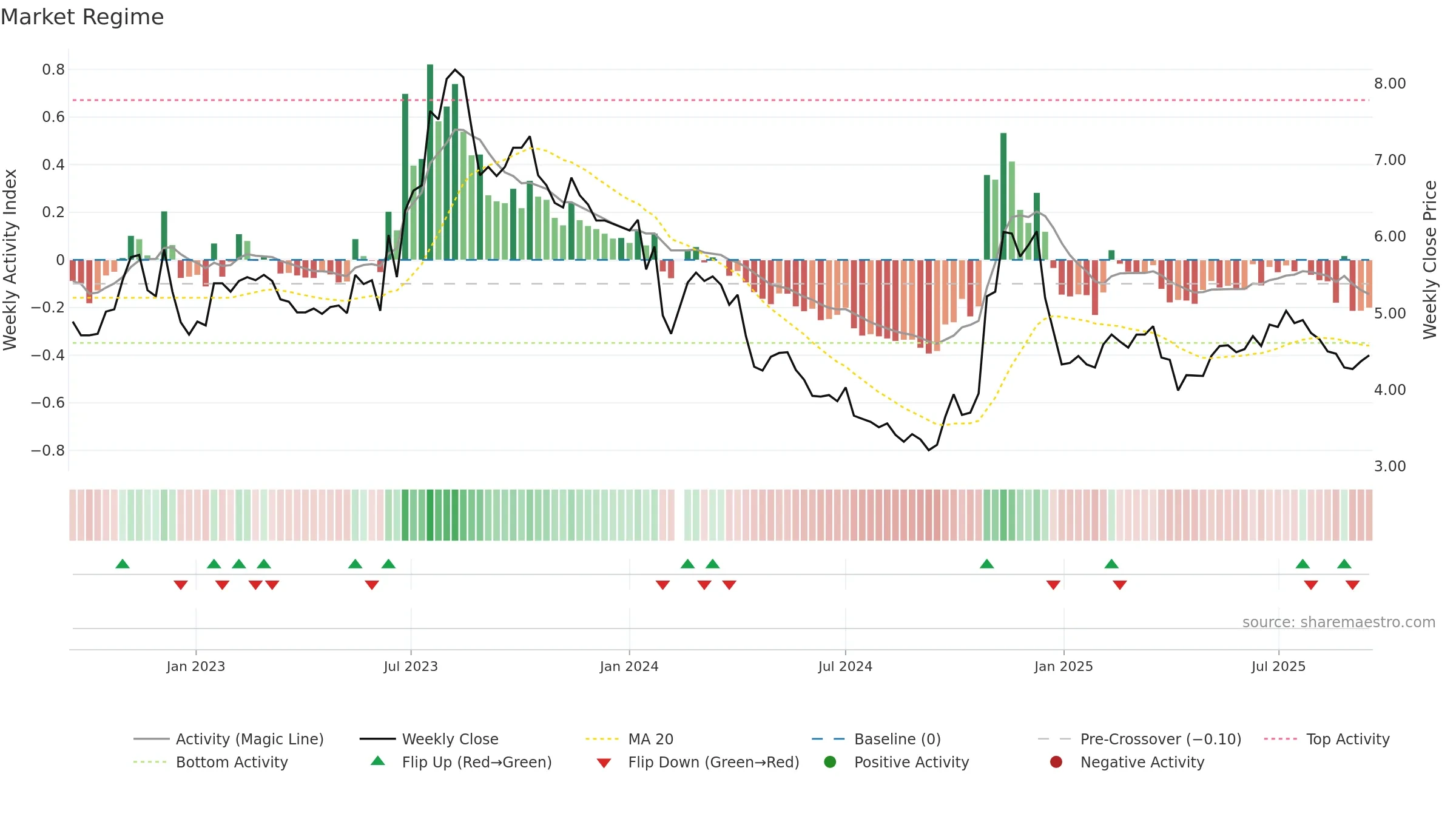This screenshot has height=819, width=1456.
Task: Toggle the Flip Down (Green→Red) legend entry
Action: click(x=698, y=762)
